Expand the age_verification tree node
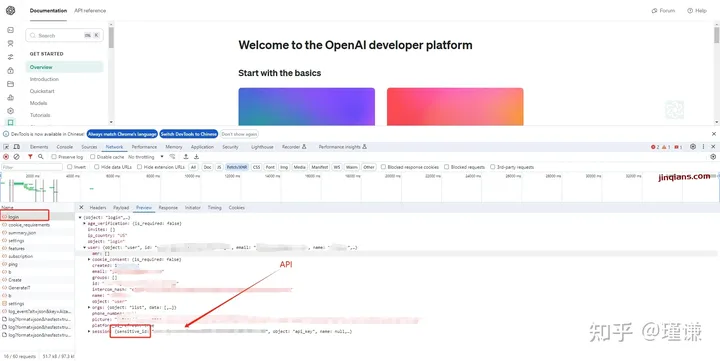 84,223
